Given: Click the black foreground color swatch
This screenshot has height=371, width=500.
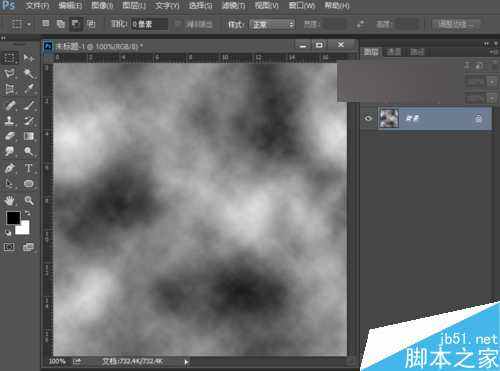Looking at the screenshot, I should [x=13, y=218].
